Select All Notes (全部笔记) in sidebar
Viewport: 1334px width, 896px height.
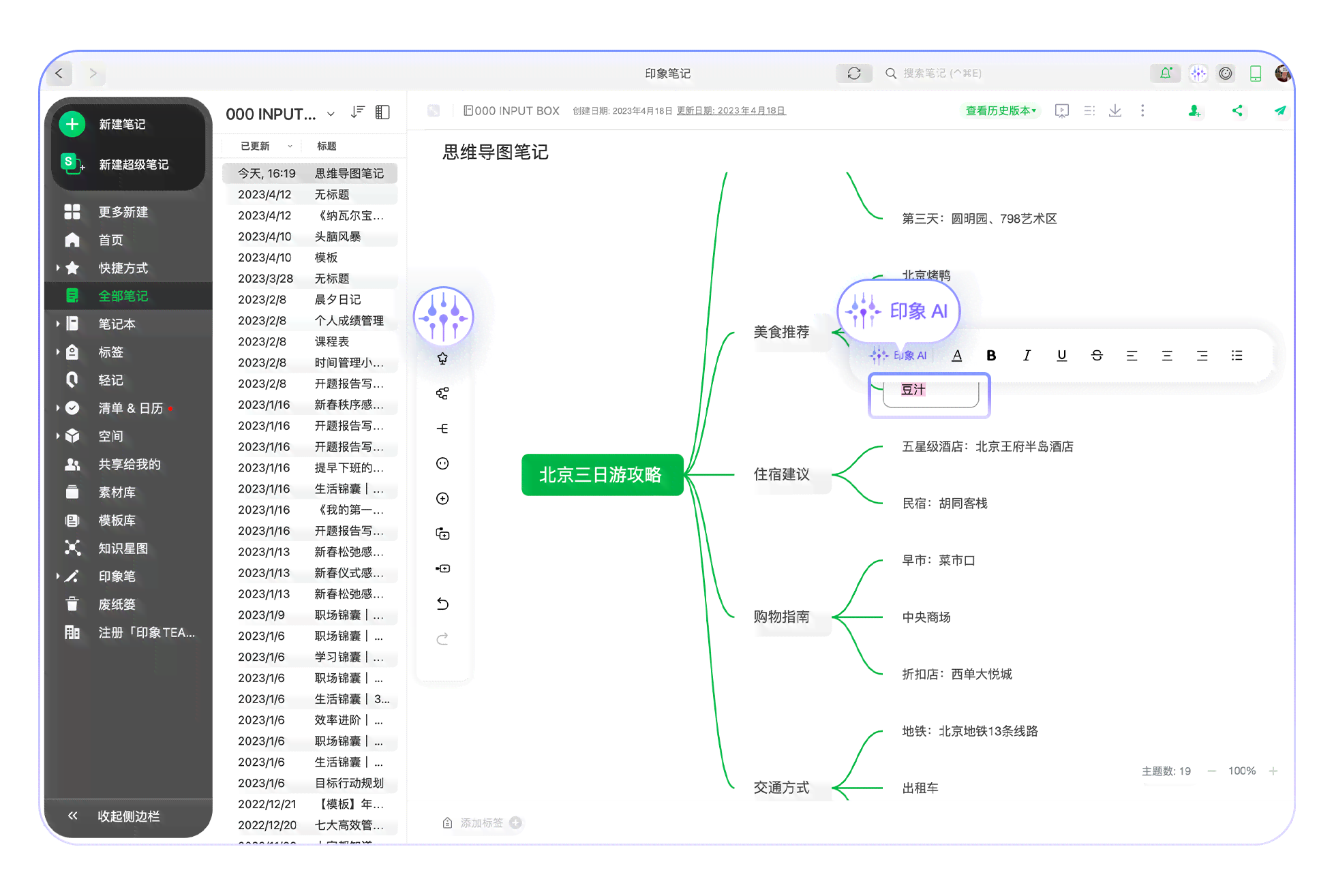(x=129, y=296)
